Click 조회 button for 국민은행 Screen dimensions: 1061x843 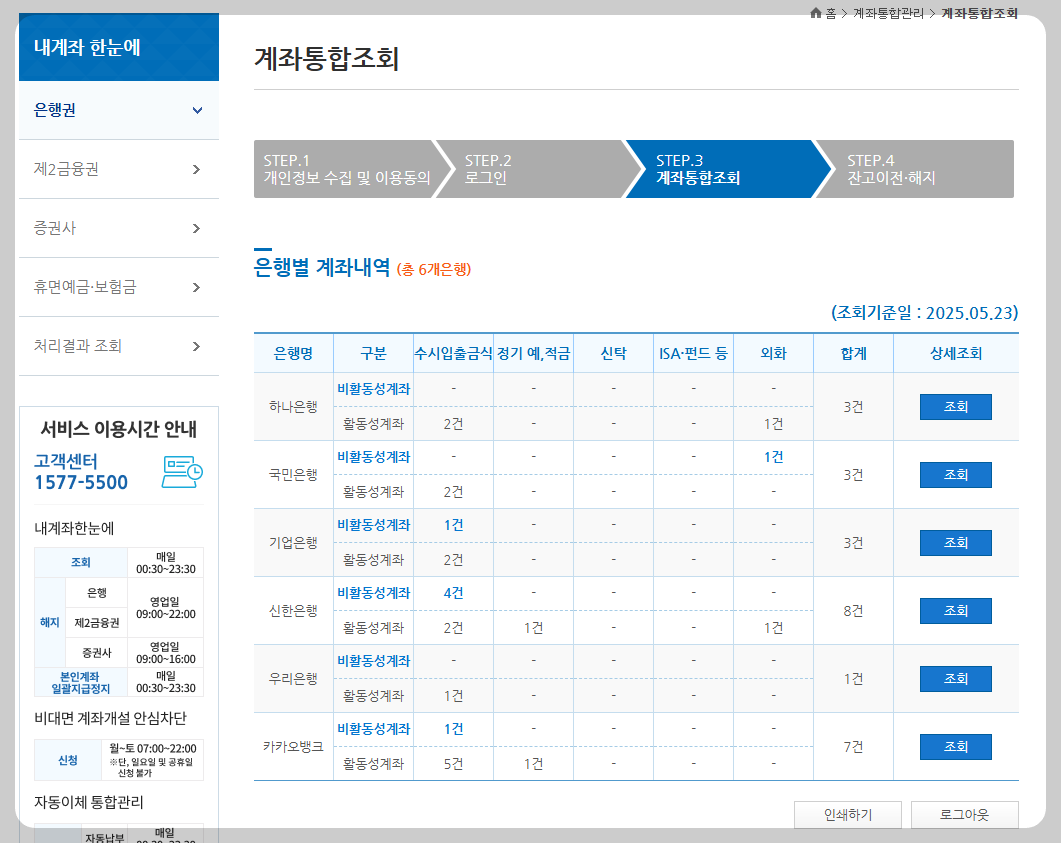pyautogui.click(x=955, y=475)
